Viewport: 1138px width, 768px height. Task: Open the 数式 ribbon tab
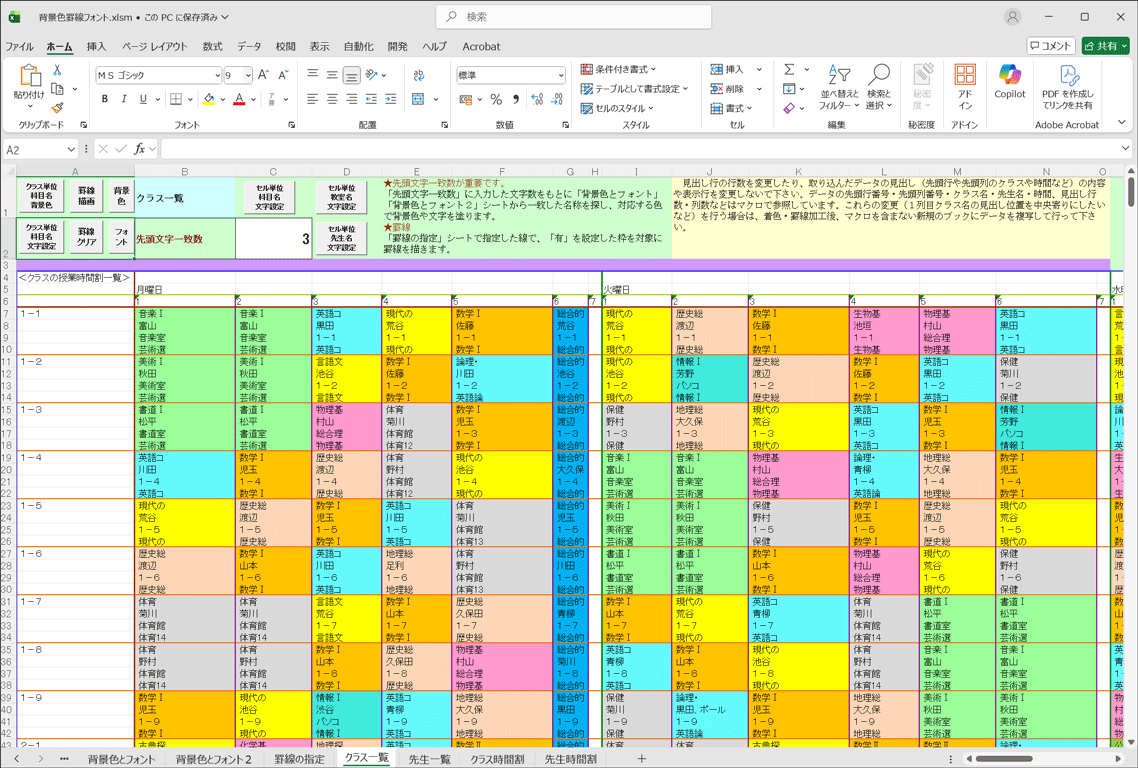(212, 46)
